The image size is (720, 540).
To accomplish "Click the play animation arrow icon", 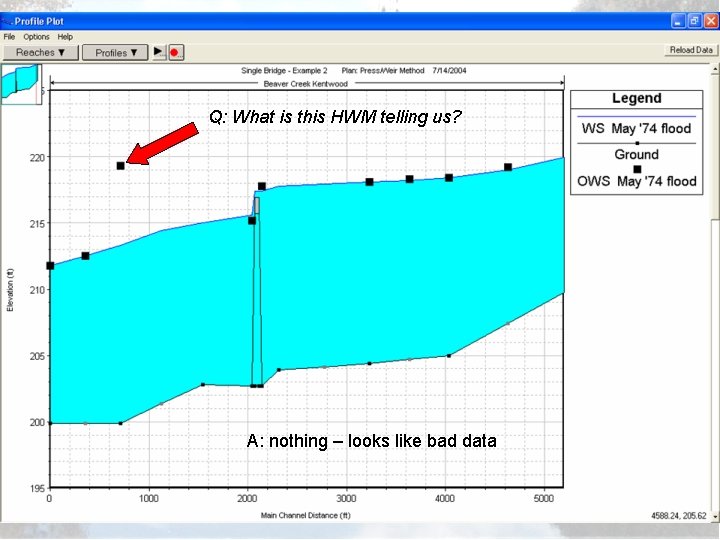I will tap(159, 52).
